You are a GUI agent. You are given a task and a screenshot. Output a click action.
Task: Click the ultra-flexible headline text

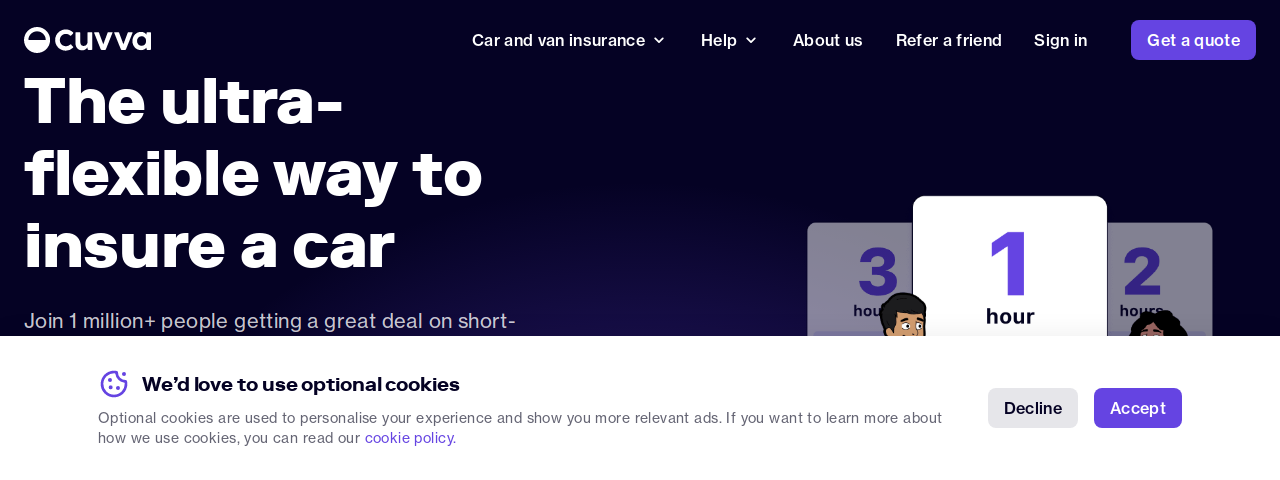click(x=253, y=174)
